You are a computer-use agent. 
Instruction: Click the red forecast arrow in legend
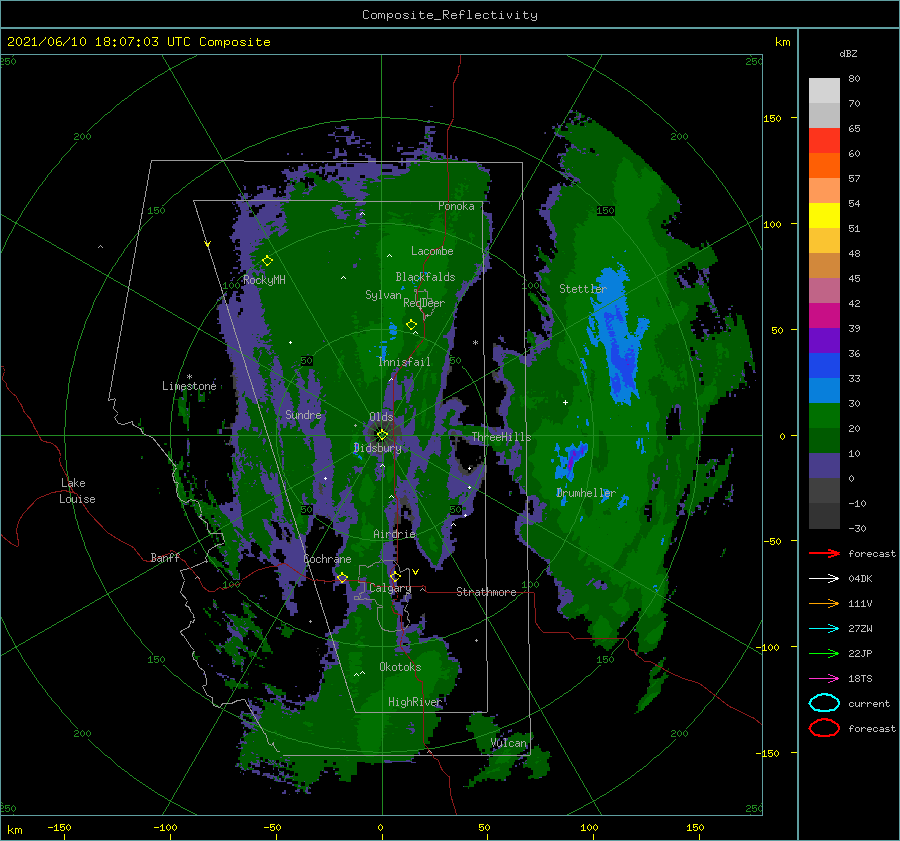click(x=824, y=553)
